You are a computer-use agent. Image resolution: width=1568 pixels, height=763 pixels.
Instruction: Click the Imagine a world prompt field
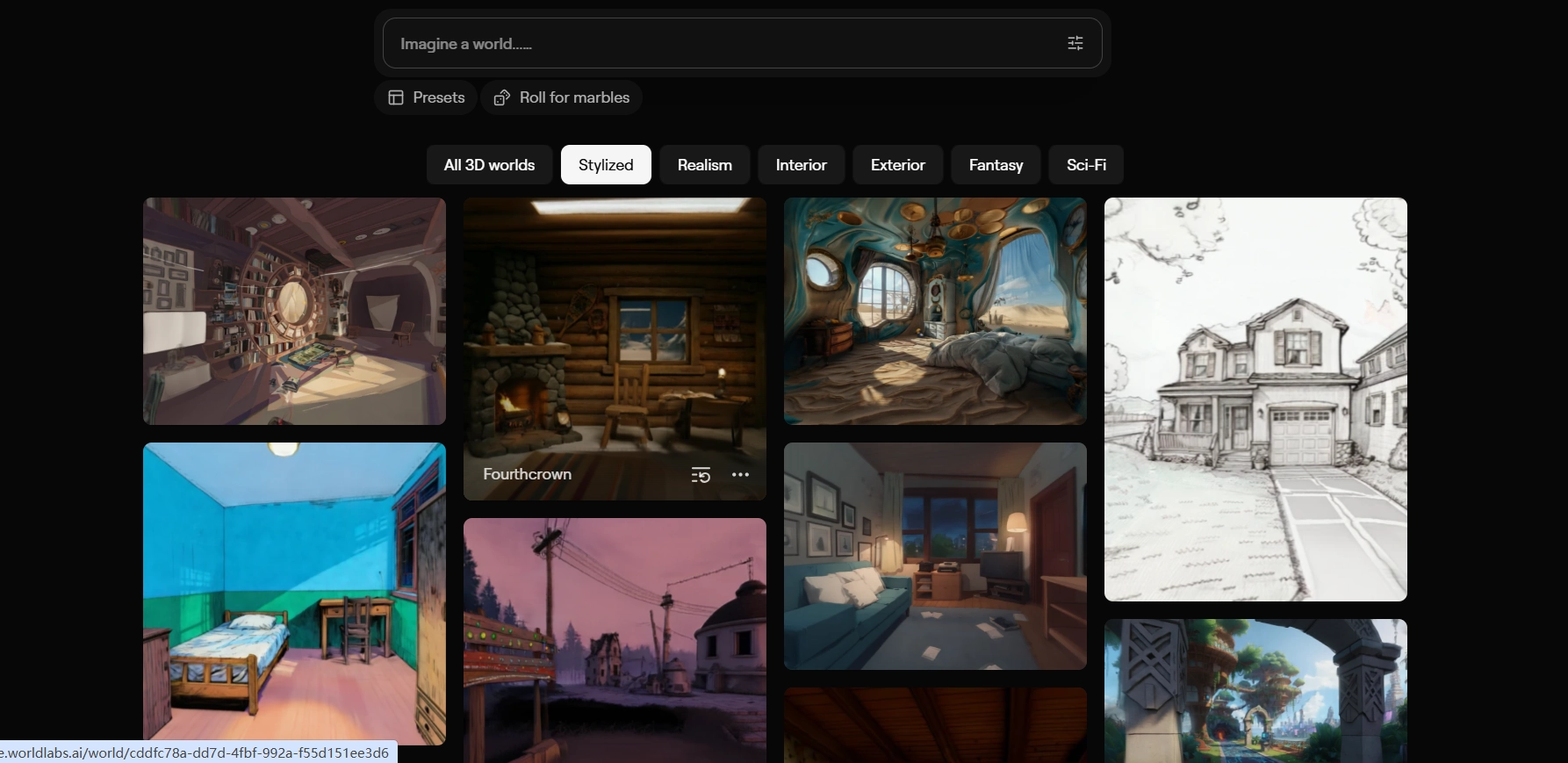720,43
